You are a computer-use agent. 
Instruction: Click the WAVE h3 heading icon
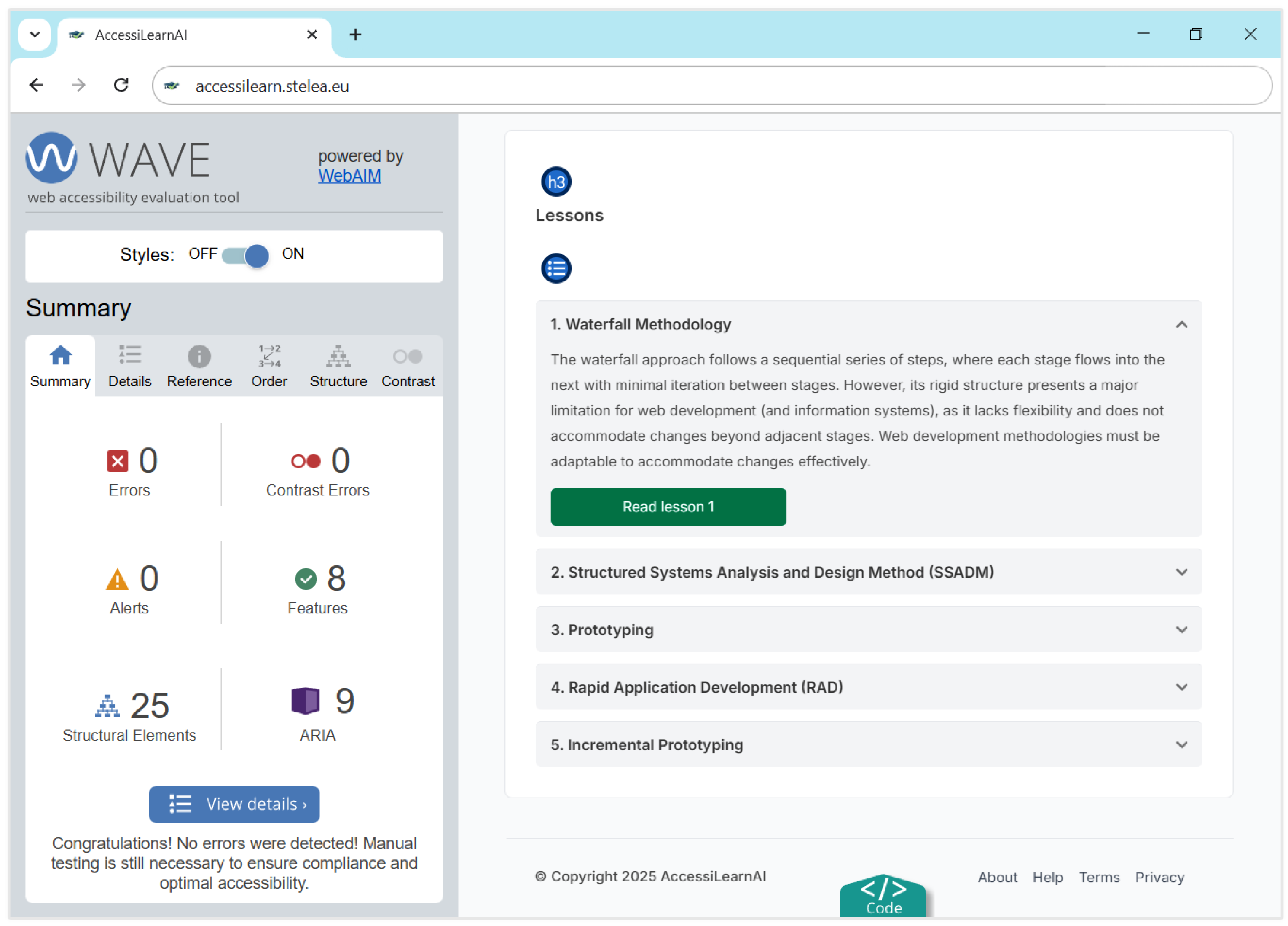click(555, 182)
